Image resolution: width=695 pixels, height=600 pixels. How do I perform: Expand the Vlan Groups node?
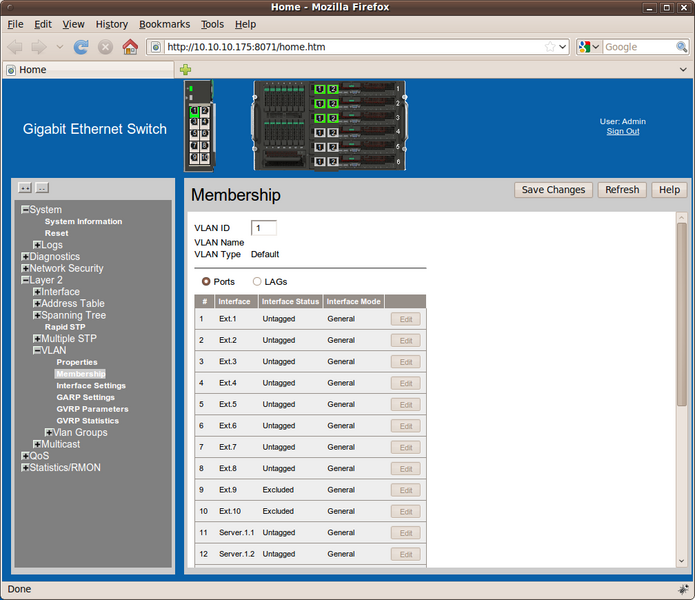(x=49, y=432)
